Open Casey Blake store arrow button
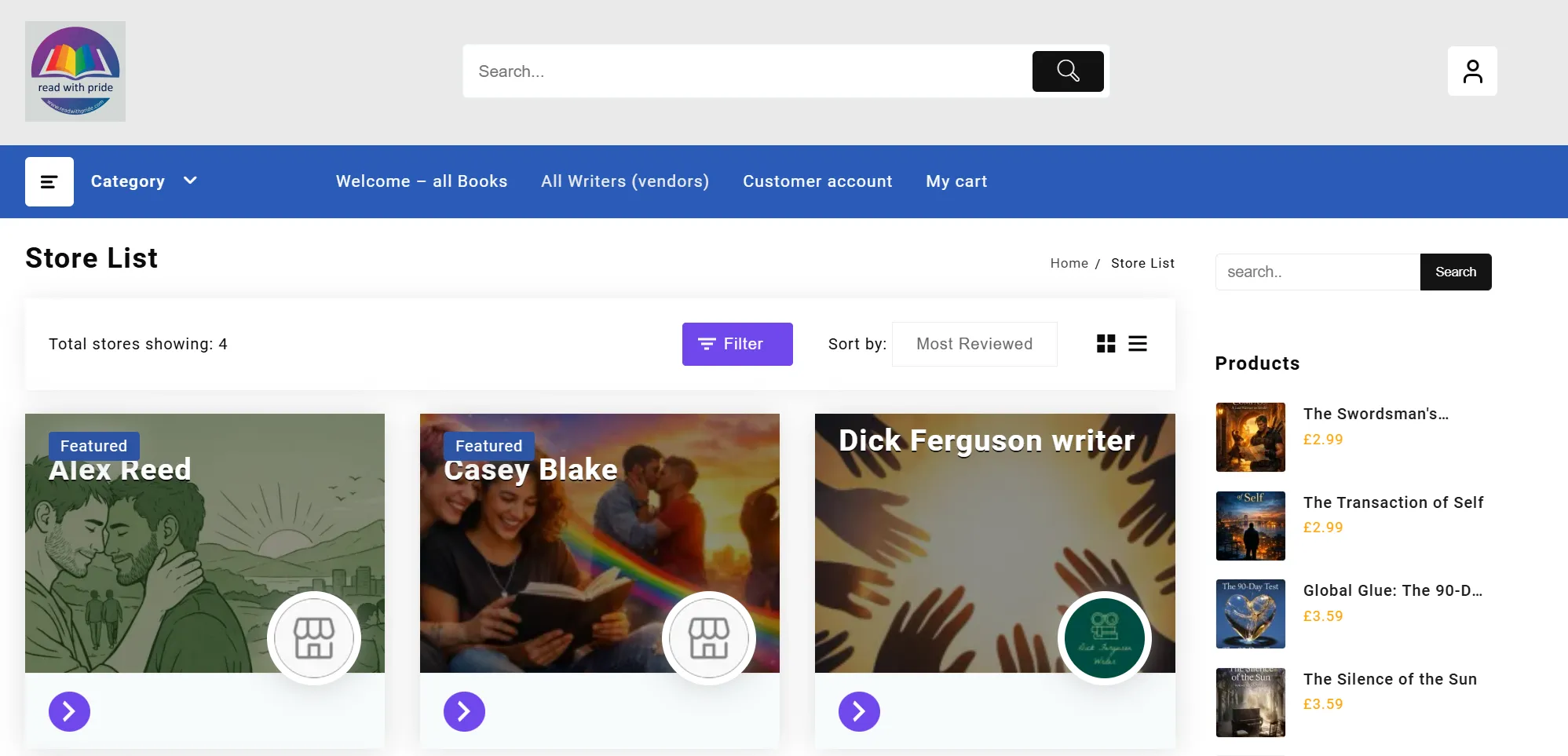 click(x=464, y=711)
